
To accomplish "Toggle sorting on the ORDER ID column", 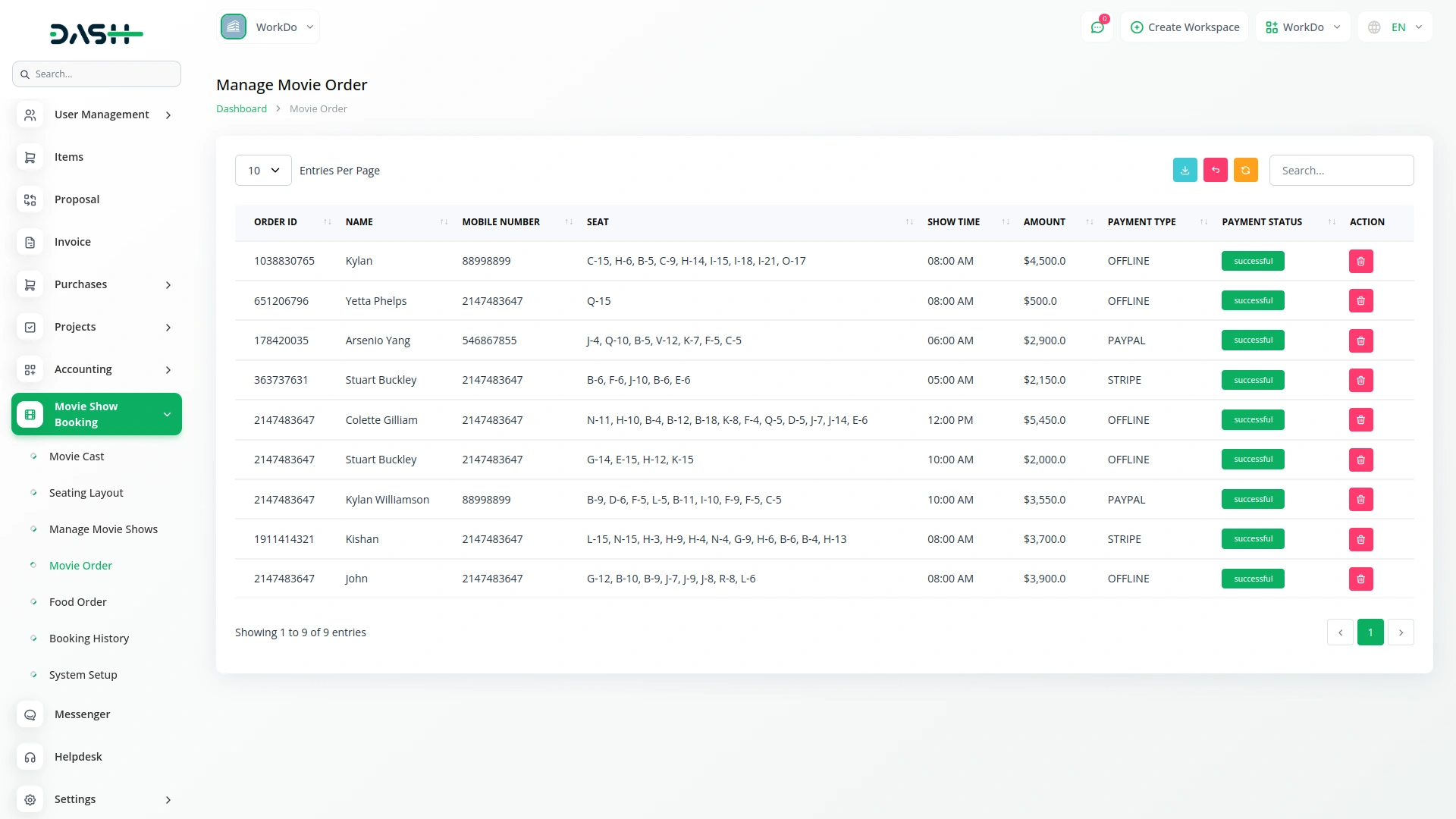I will [327, 221].
